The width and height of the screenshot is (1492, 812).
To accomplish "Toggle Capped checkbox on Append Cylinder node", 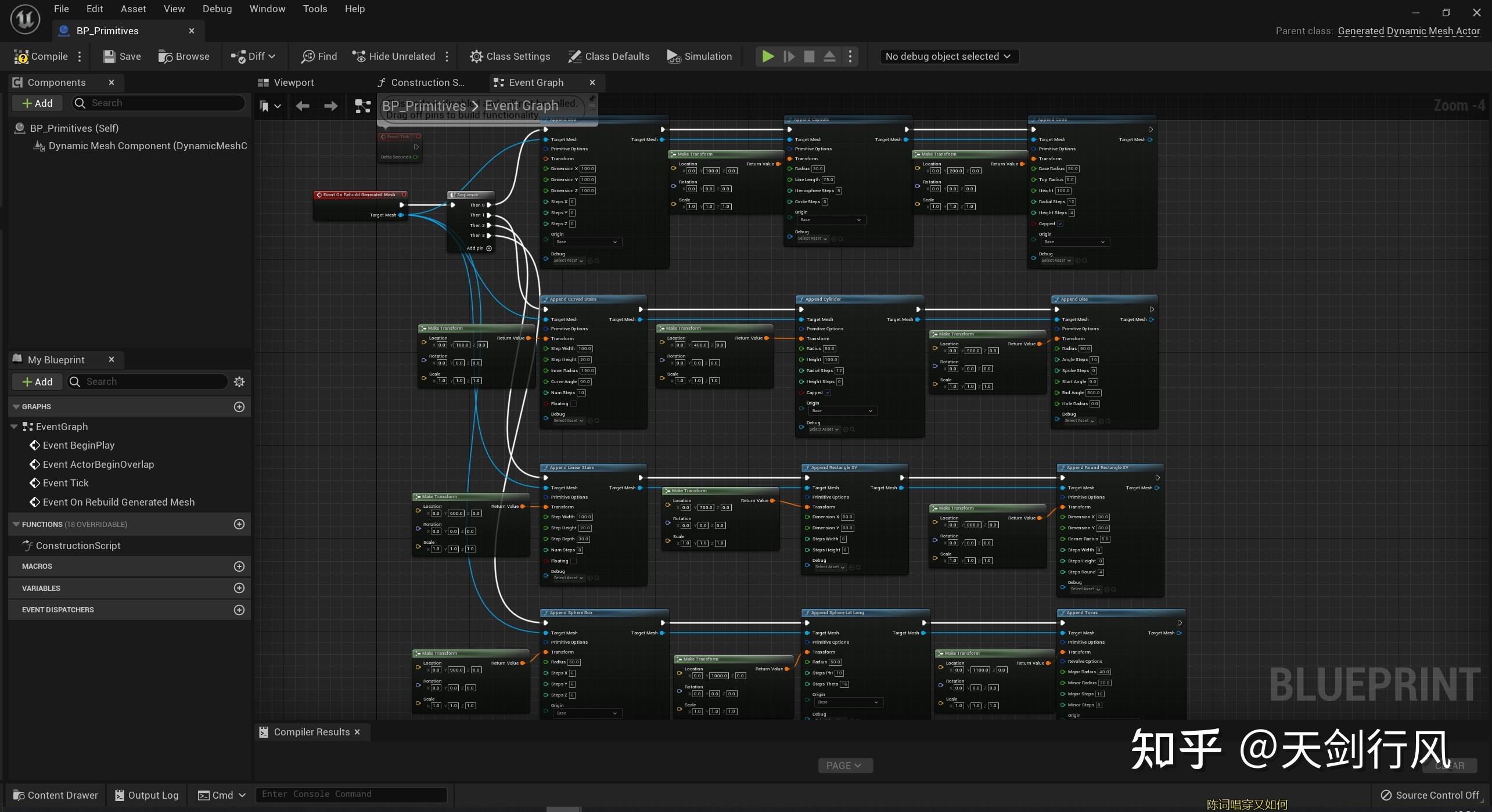I will (x=828, y=392).
